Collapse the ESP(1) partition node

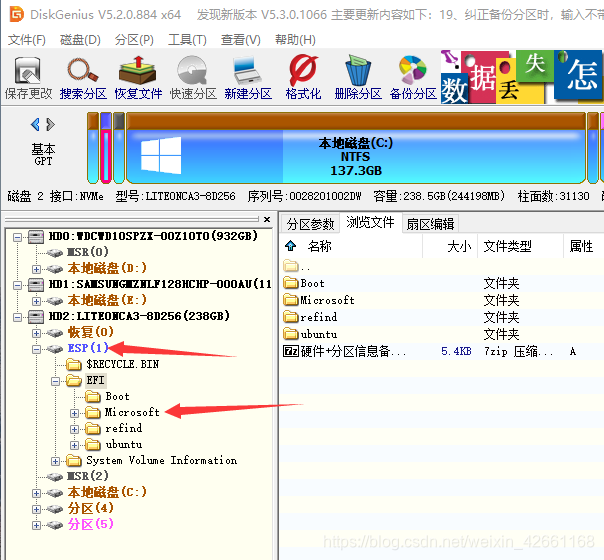click(37, 349)
